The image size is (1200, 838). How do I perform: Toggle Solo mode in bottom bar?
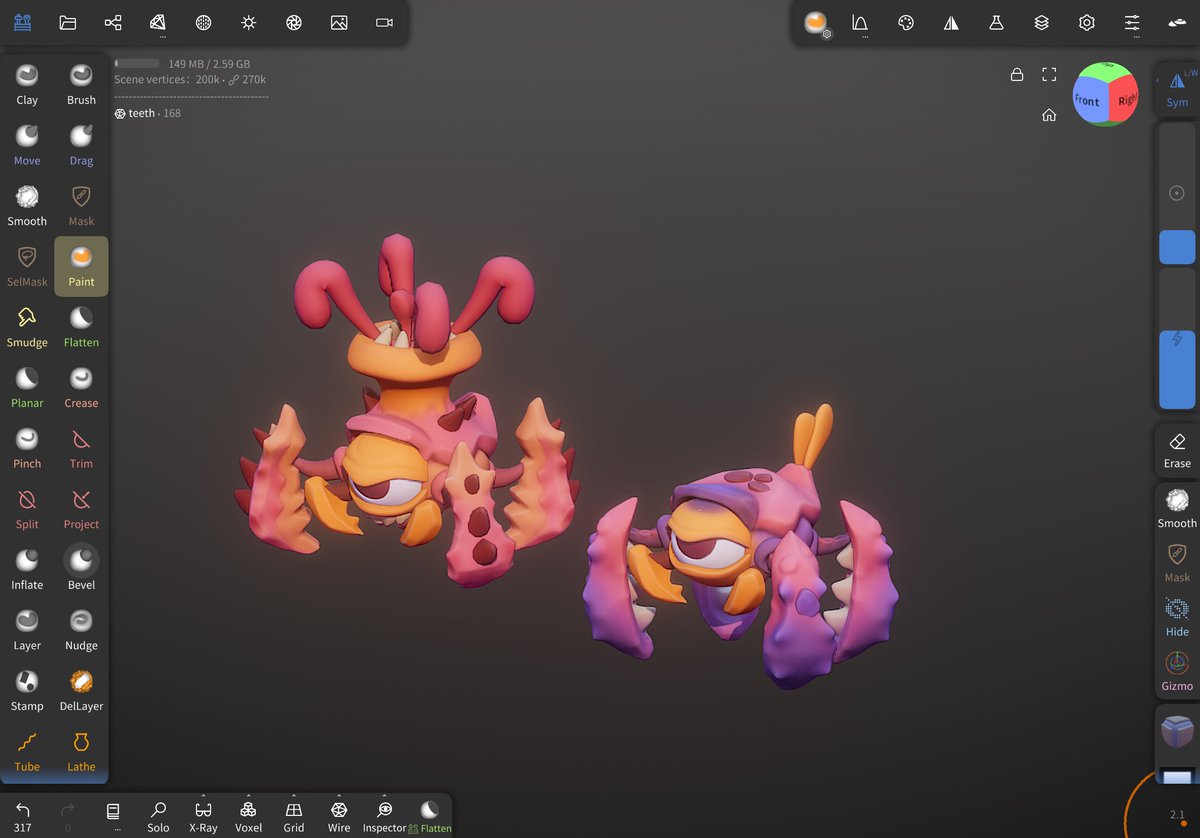[x=158, y=816]
